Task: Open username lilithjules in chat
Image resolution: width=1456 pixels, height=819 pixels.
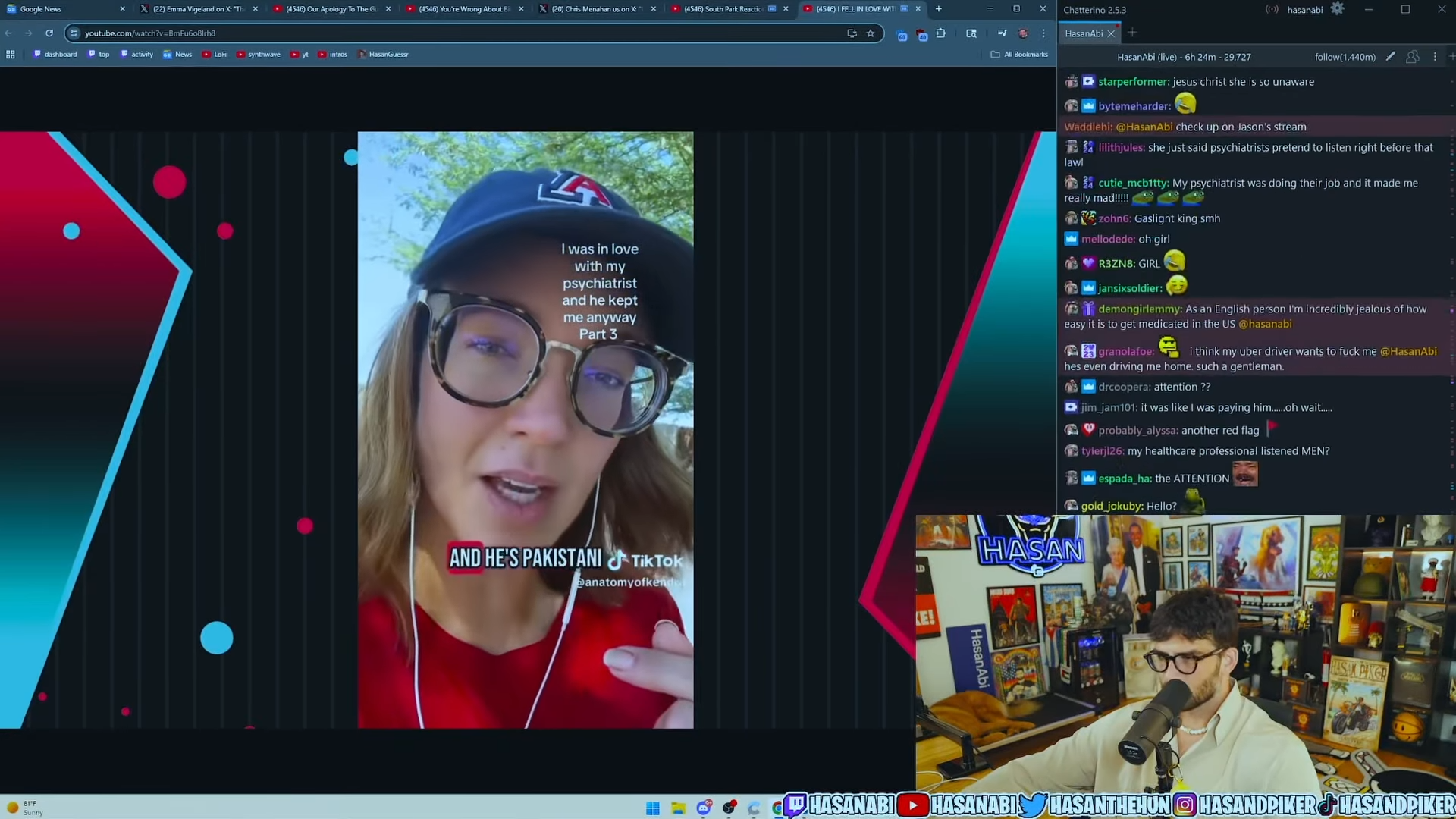Action: click(1122, 148)
